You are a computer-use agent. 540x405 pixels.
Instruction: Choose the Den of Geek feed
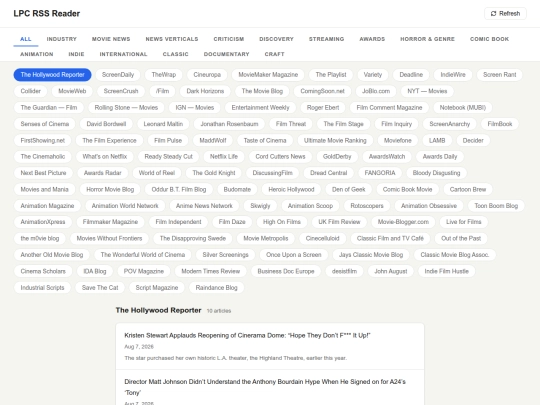tap(348, 189)
